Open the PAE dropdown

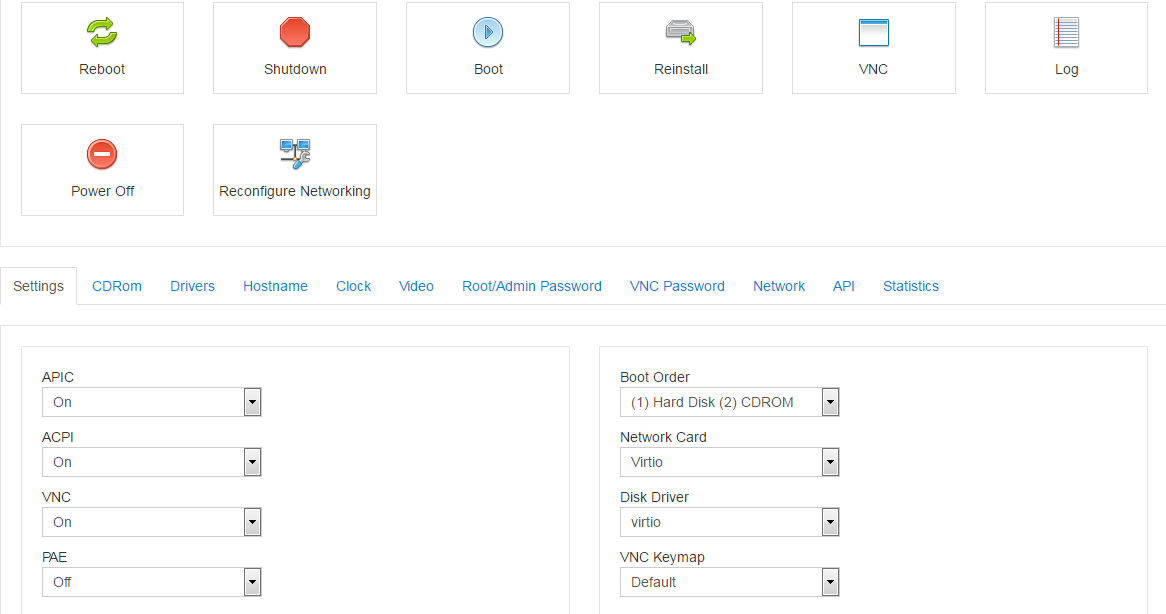[152, 582]
